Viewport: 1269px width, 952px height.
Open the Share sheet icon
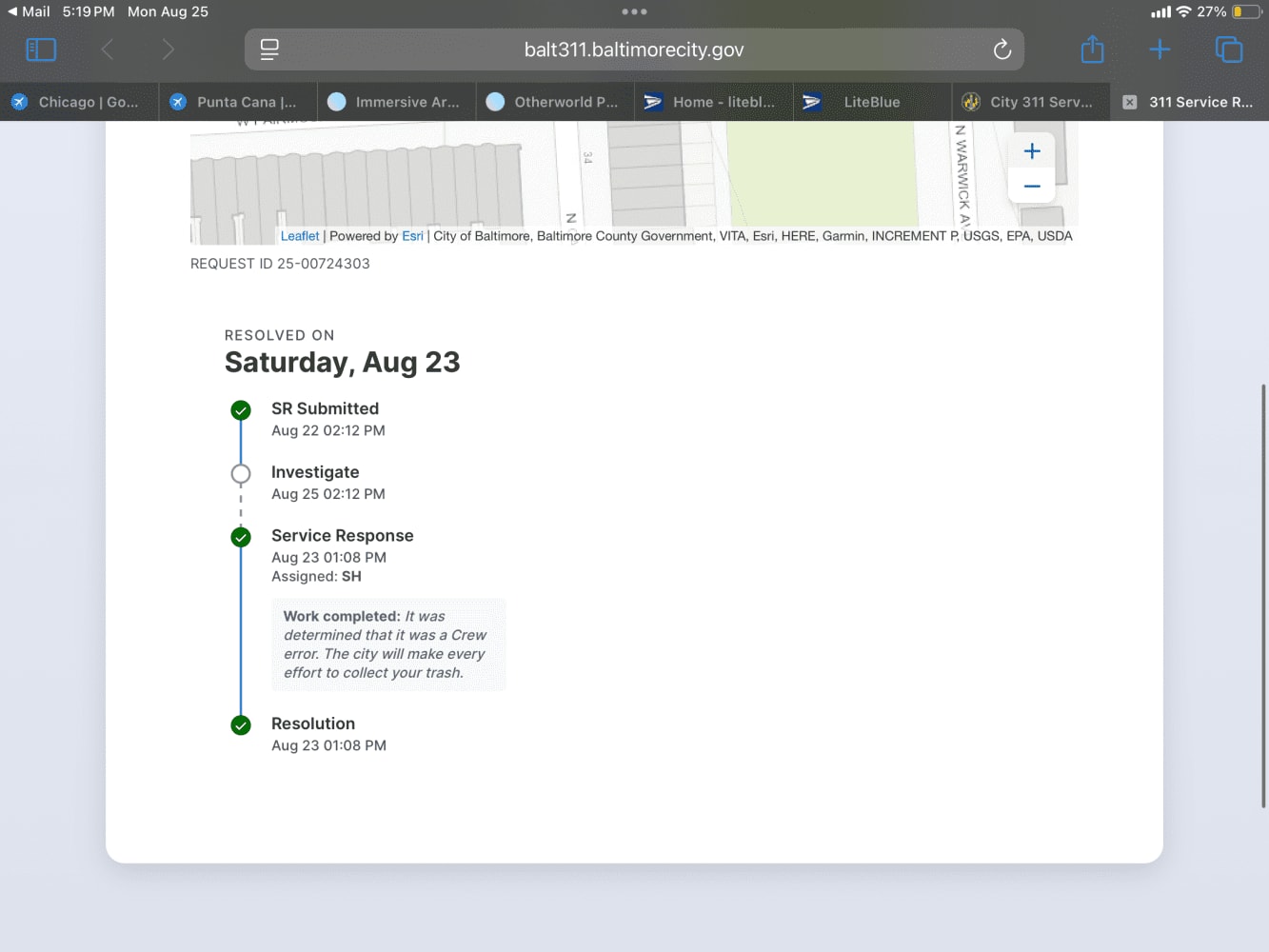1092,50
